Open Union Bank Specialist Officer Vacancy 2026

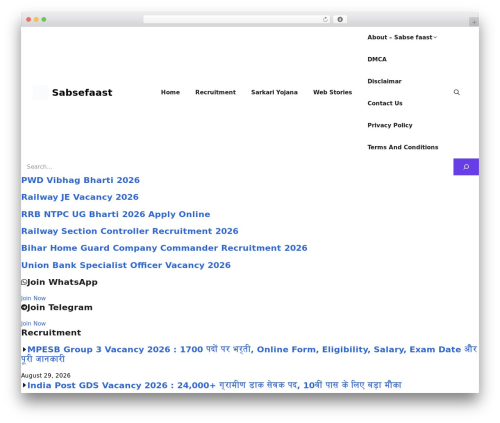point(126,265)
